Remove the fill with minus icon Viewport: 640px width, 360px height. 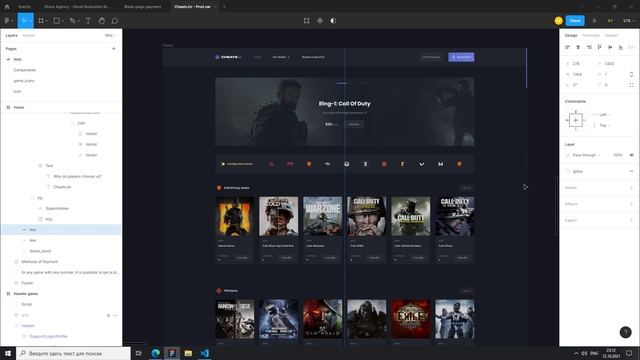pyautogui.click(x=631, y=171)
